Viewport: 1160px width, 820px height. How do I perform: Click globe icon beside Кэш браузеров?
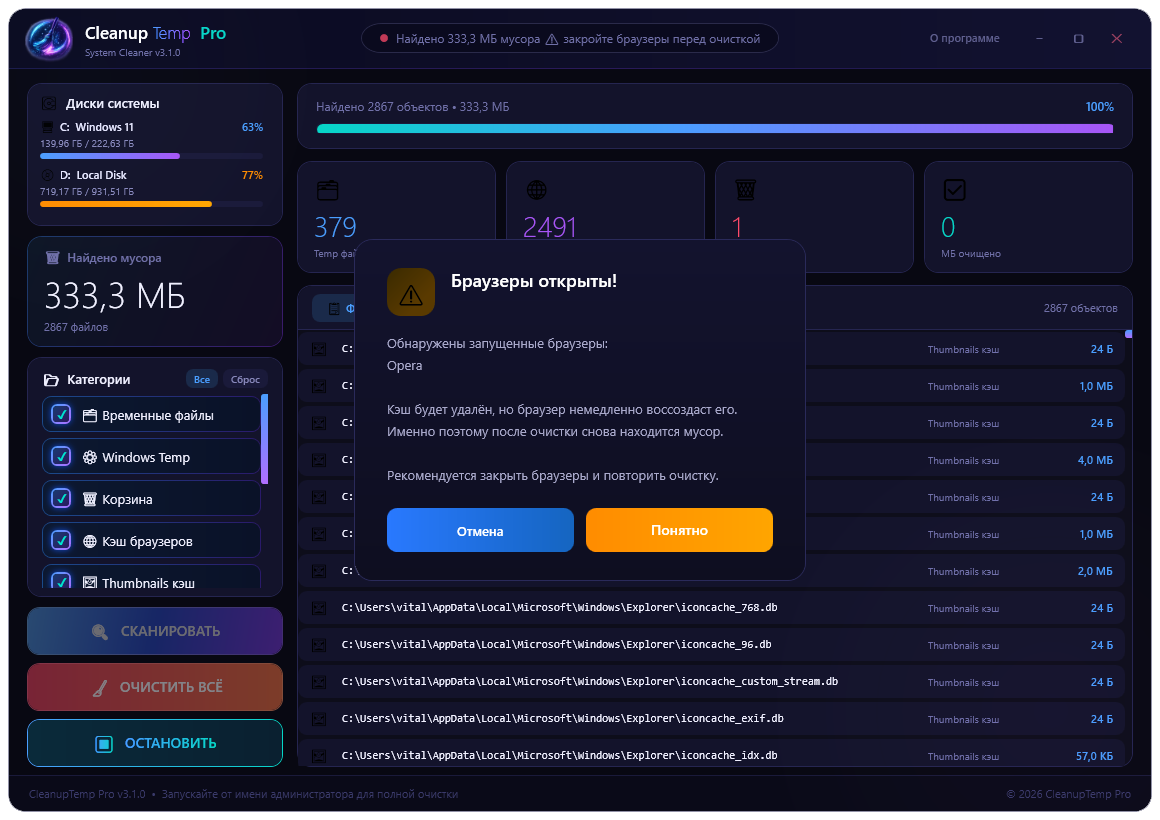coord(90,542)
